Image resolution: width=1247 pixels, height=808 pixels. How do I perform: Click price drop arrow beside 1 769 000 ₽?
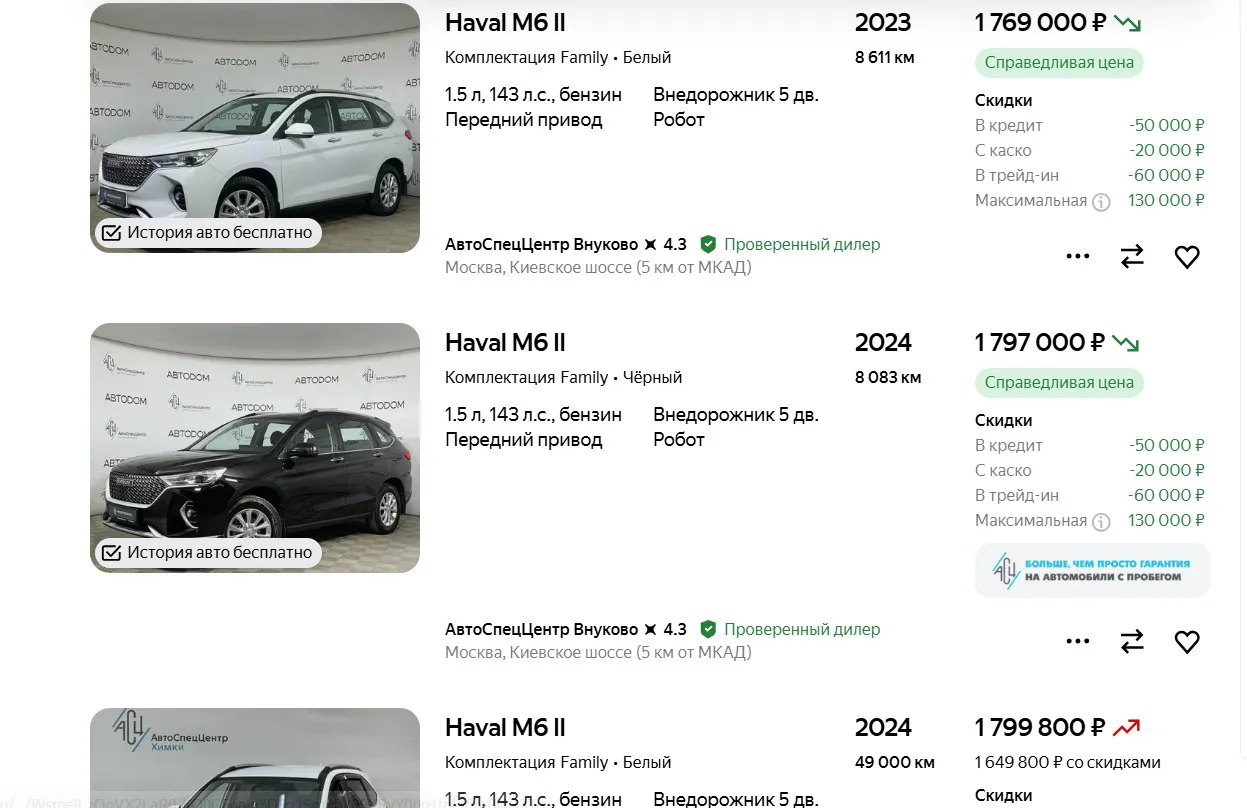pos(1127,23)
